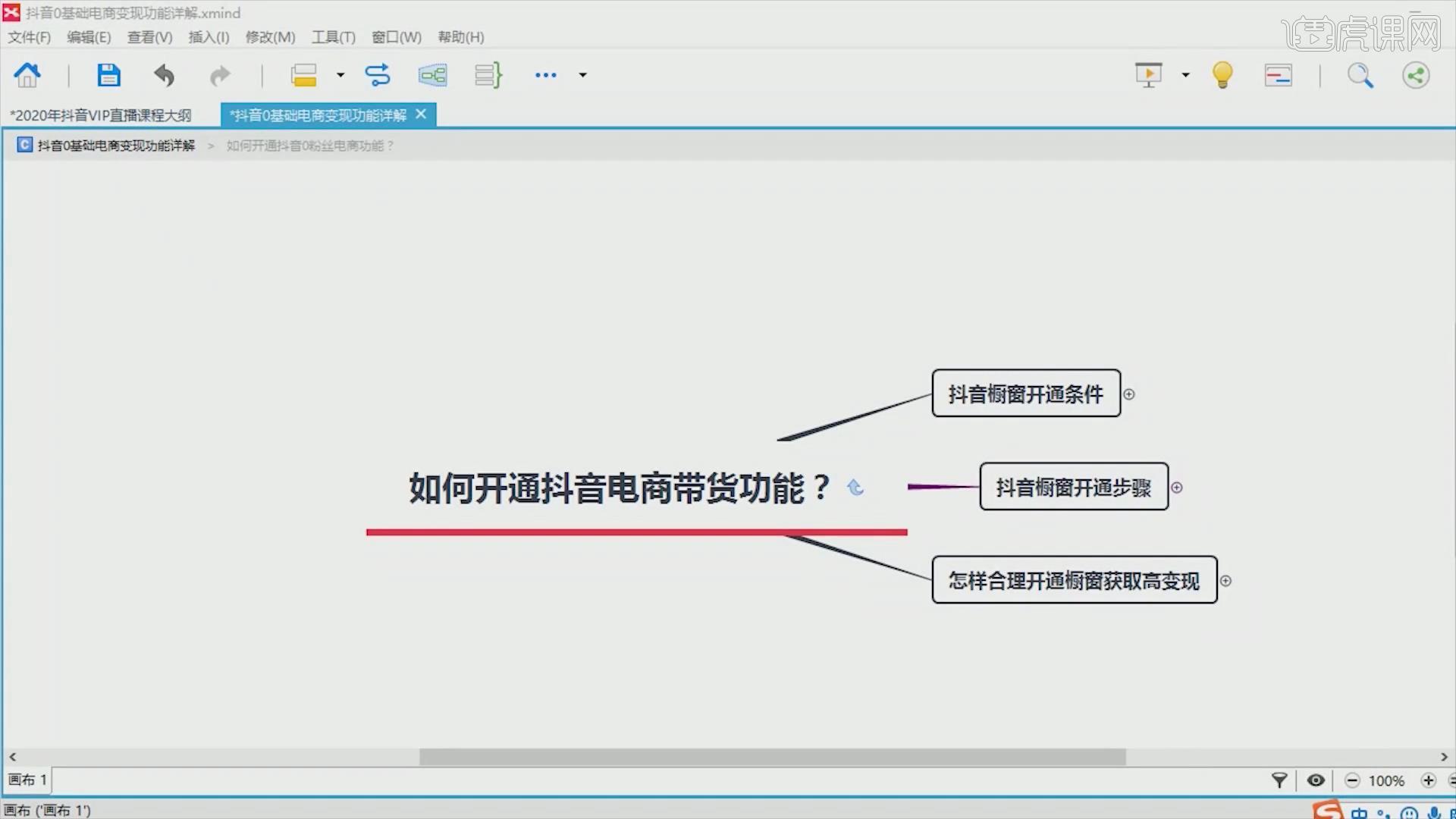This screenshot has height=819, width=1456.
Task: Zoom in with plus button
Action: pyautogui.click(x=1429, y=780)
